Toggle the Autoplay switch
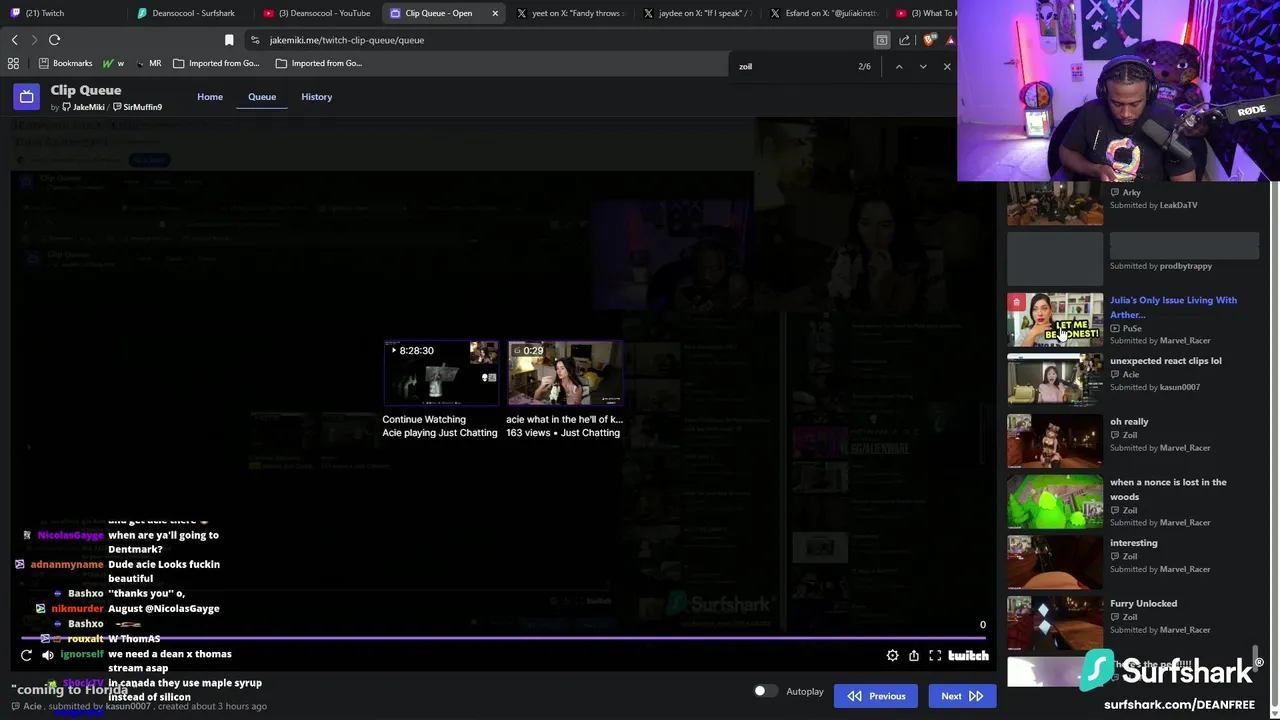The width and height of the screenshot is (1280, 720). (x=765, y=691)
